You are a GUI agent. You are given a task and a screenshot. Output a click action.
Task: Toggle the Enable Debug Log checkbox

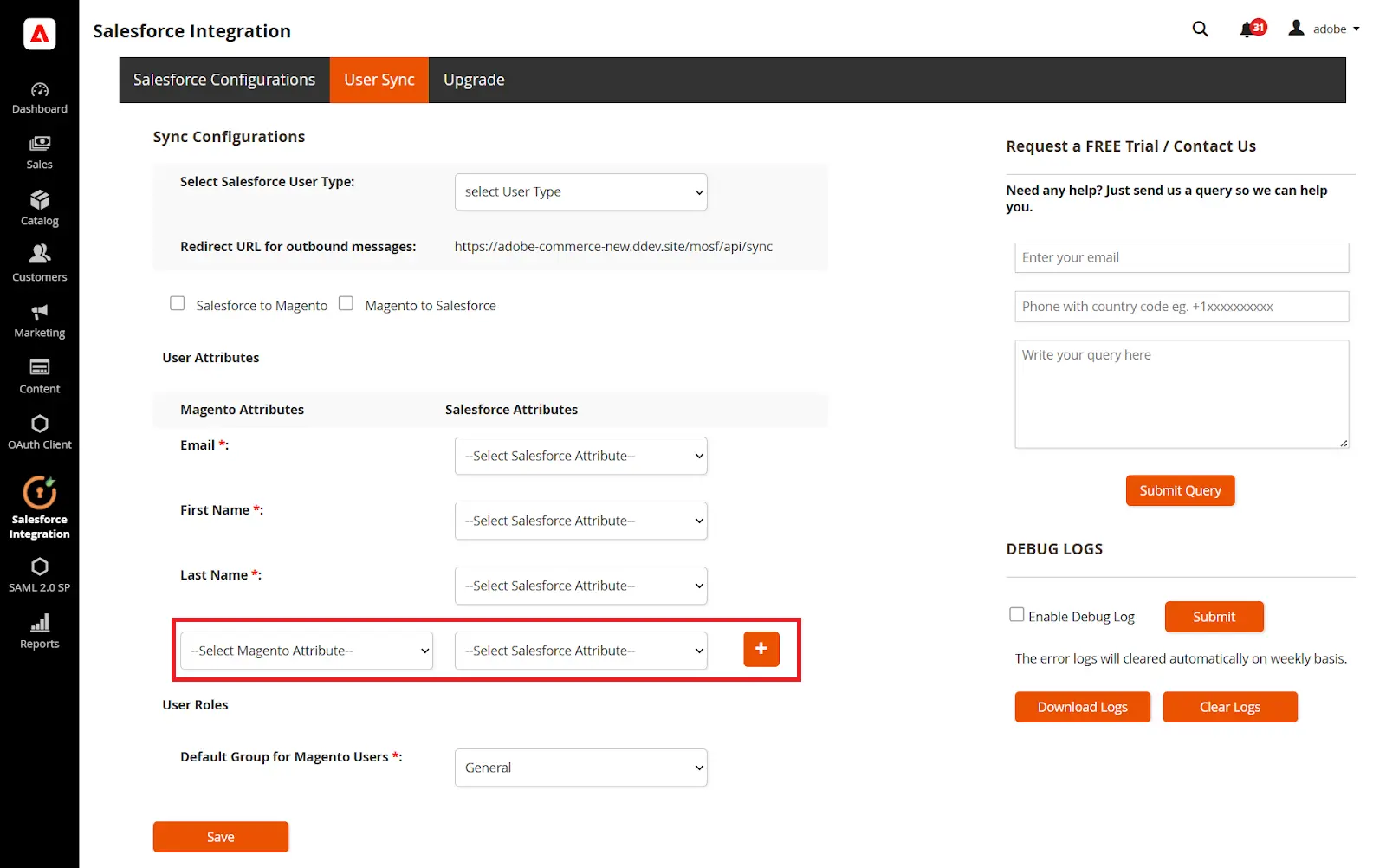(x=1017, y=614)
